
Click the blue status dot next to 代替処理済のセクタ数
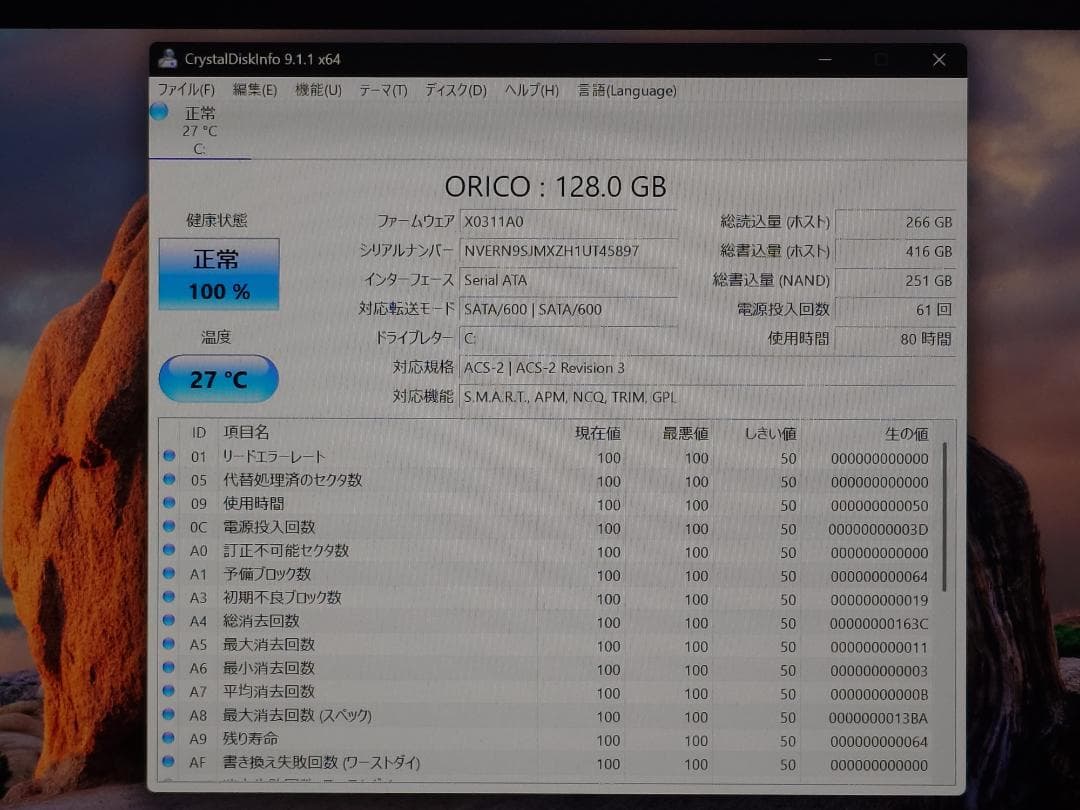[167, 481]
